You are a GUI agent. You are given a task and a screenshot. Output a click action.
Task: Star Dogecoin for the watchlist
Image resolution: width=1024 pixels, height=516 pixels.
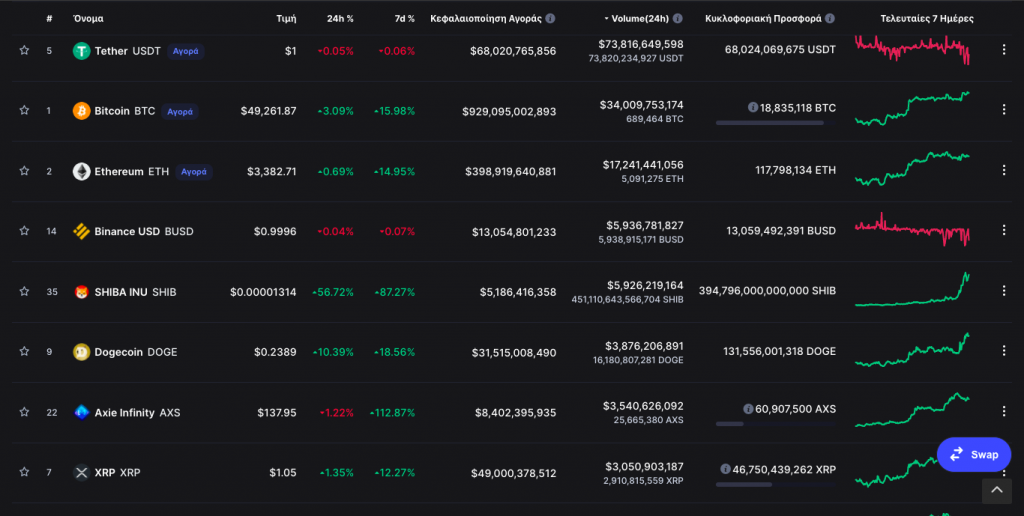[x=24, y=351]
